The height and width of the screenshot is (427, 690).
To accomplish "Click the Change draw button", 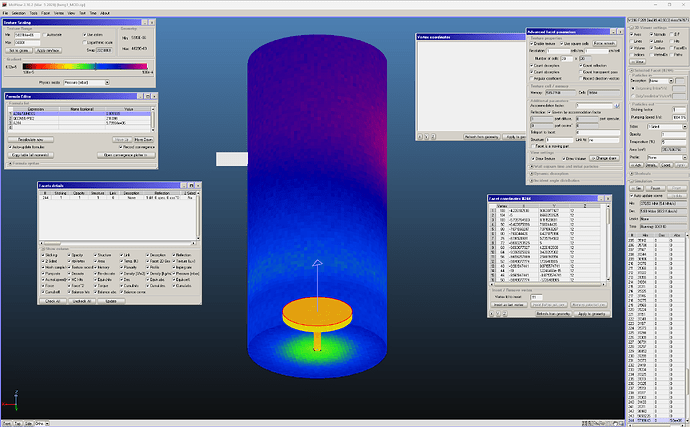I will click(604, 158).
